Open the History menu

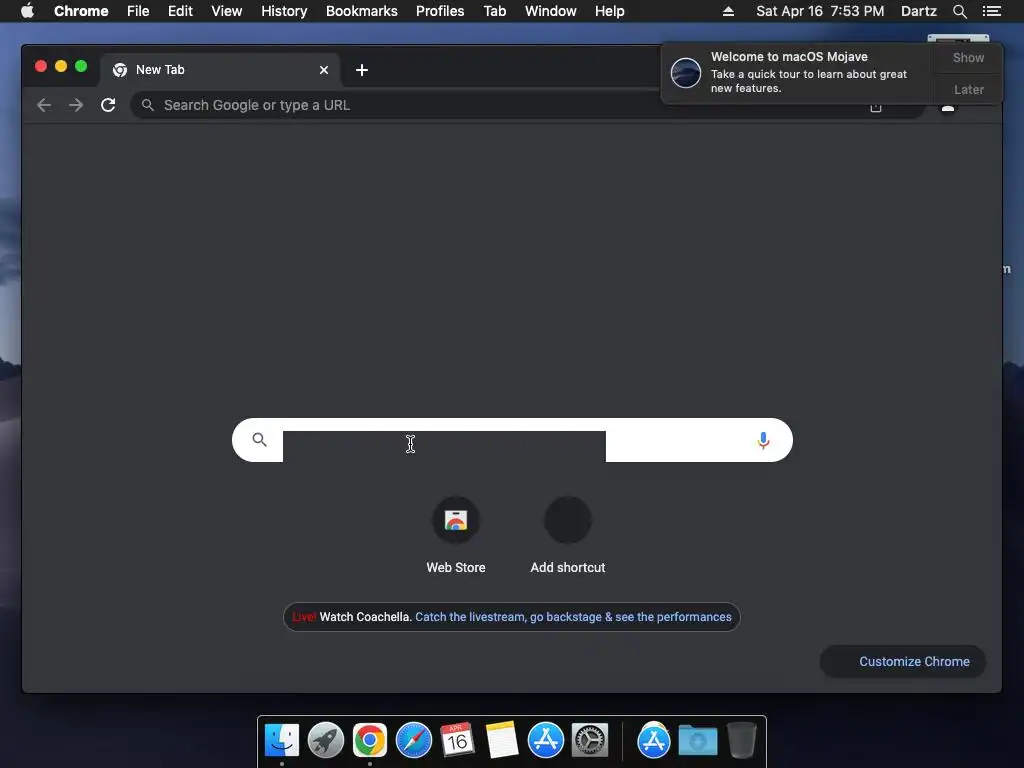(x=284, y=11)
